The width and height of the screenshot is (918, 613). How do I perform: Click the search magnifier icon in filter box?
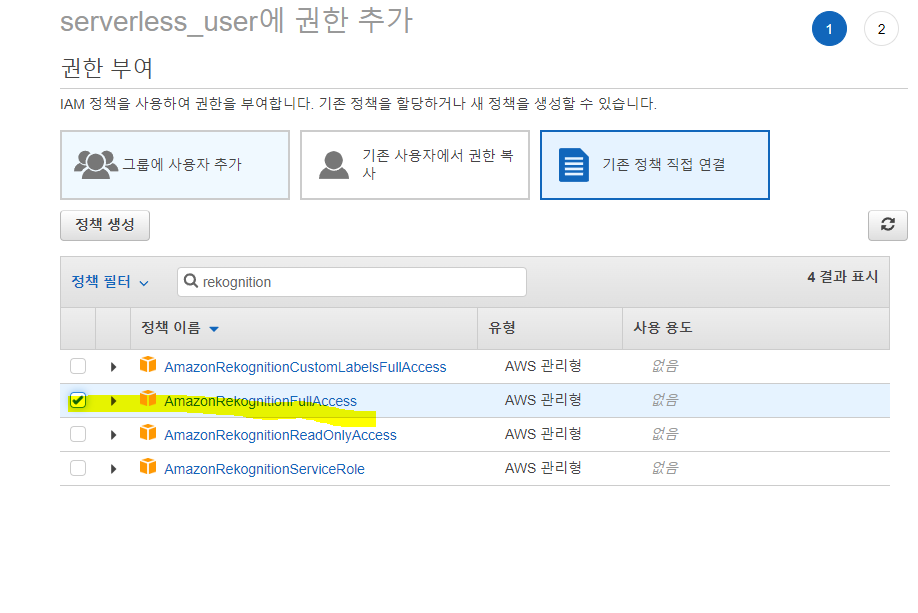click(x=191, y=281)
